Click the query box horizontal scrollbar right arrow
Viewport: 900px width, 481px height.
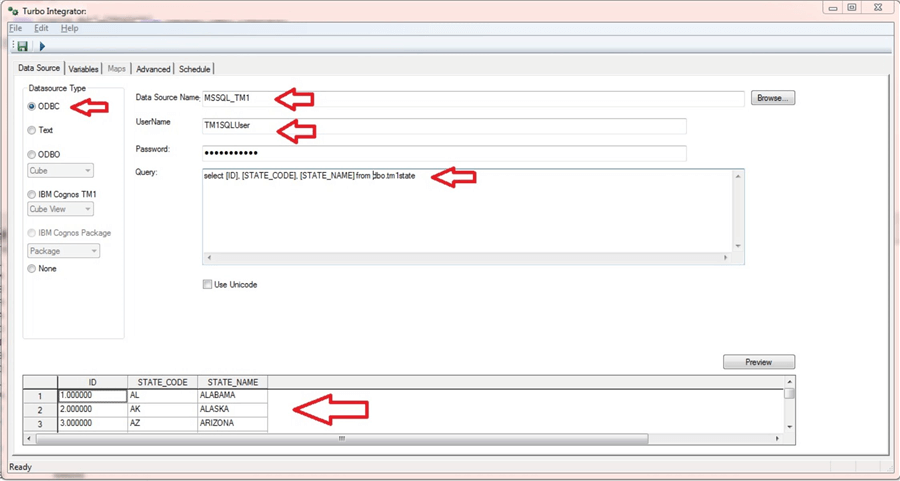point(726,258)
